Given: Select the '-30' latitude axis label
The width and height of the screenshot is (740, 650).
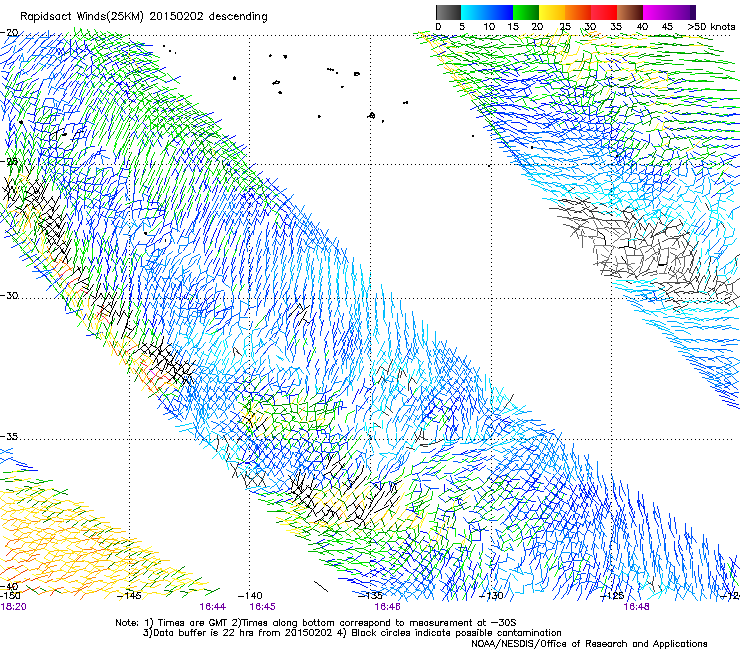Looking at the screenshot, I should (9, 296).
